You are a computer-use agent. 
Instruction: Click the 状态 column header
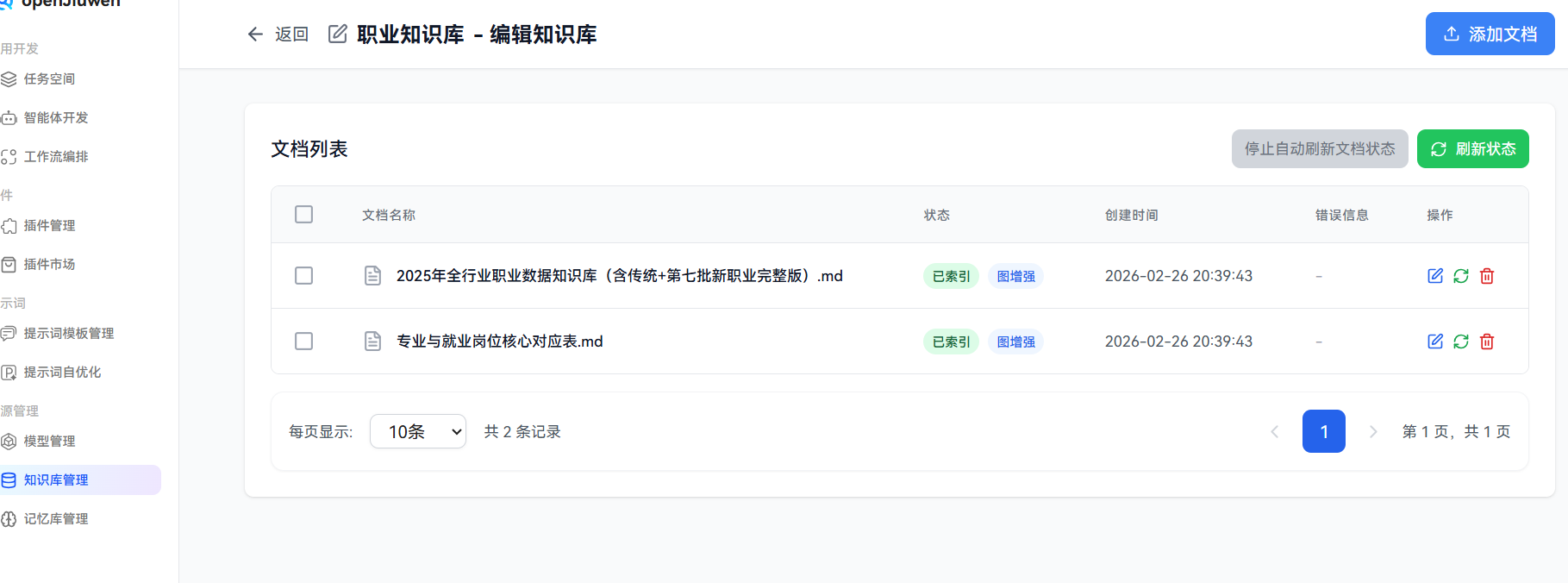(937, 215)
